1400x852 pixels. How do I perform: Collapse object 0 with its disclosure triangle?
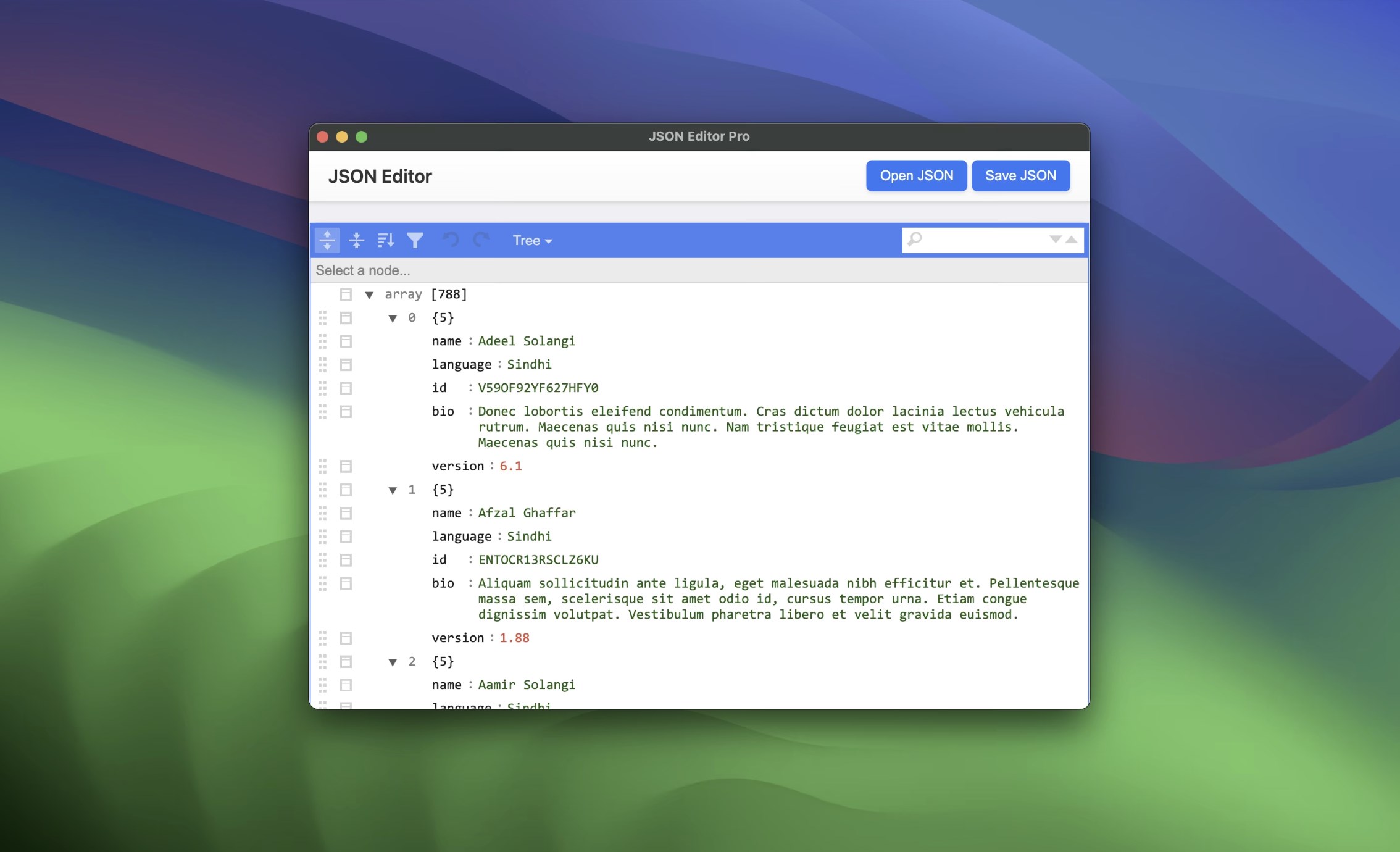393,317
